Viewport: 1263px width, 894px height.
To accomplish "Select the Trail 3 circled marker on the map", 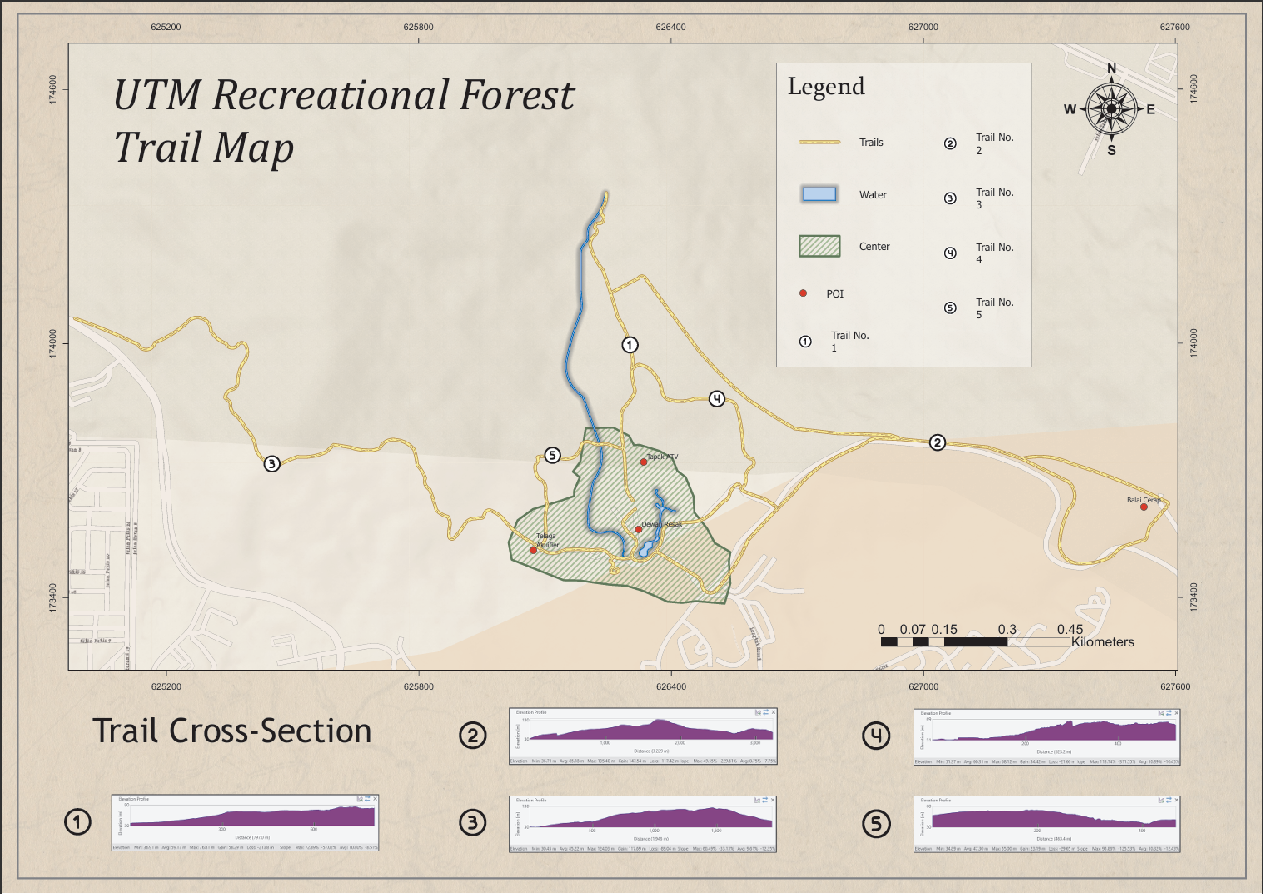I will pos(271,463).
